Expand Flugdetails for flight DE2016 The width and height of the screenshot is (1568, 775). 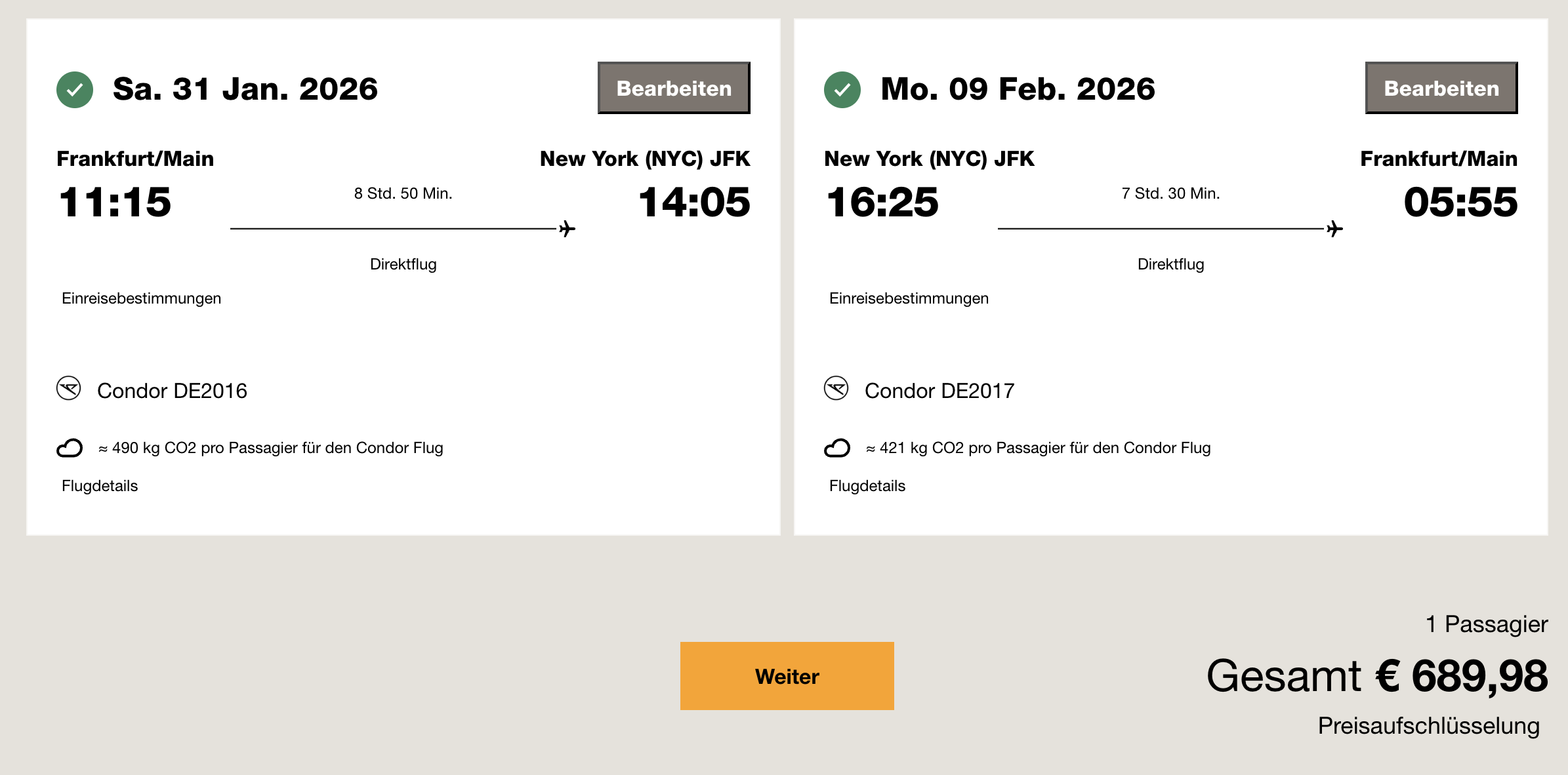pyautogui.click(x=100, y=486)
